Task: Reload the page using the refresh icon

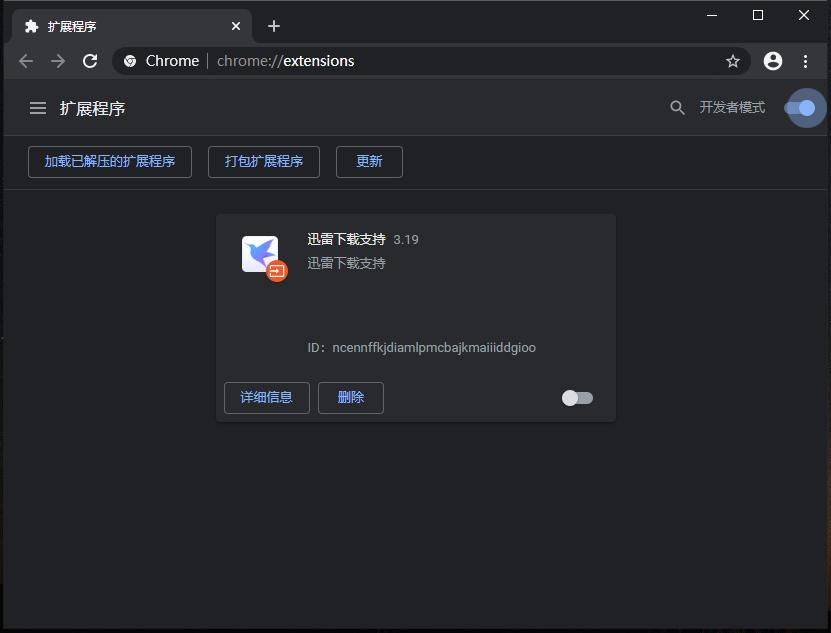Action: coord(90,61)
